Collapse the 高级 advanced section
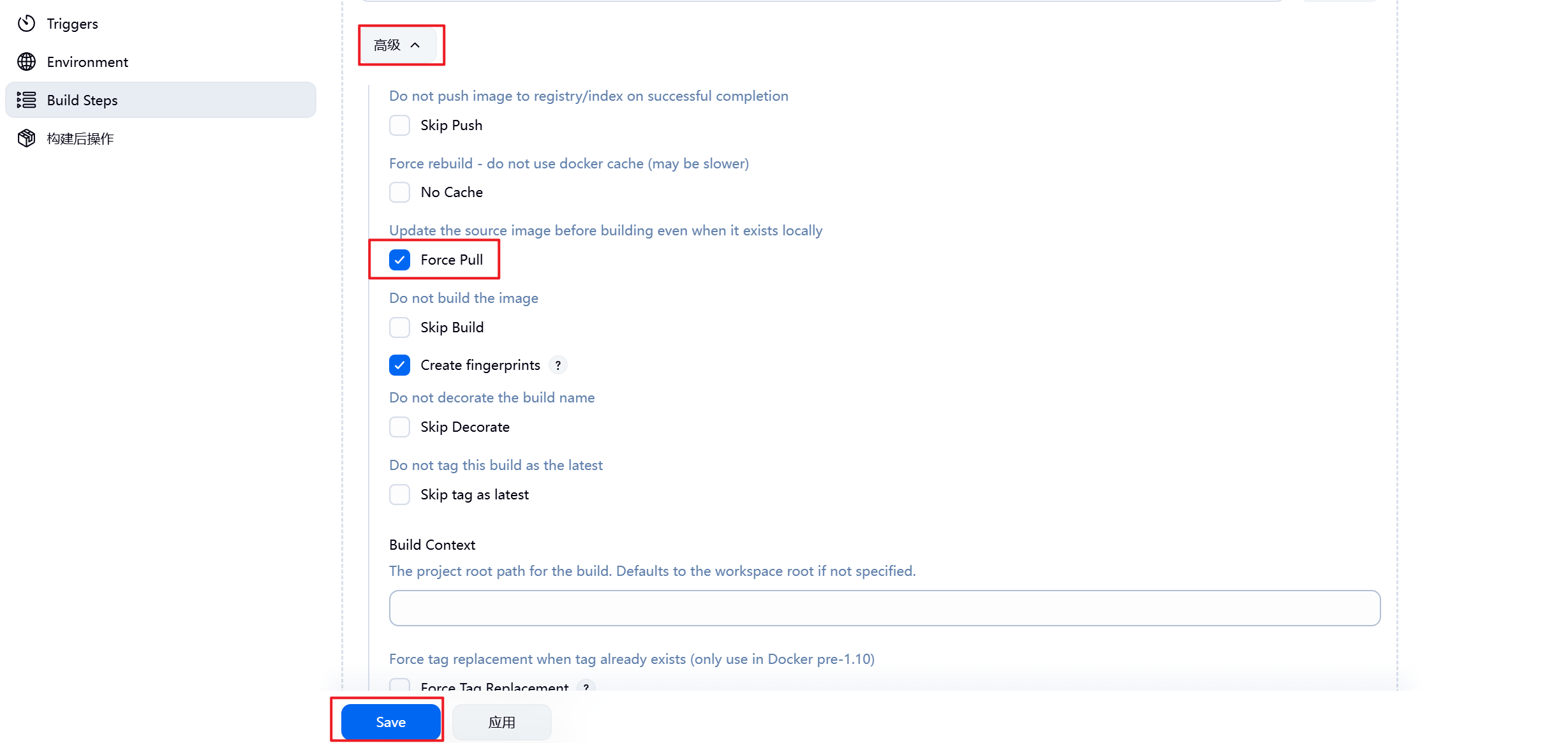 tap(397, 45)
